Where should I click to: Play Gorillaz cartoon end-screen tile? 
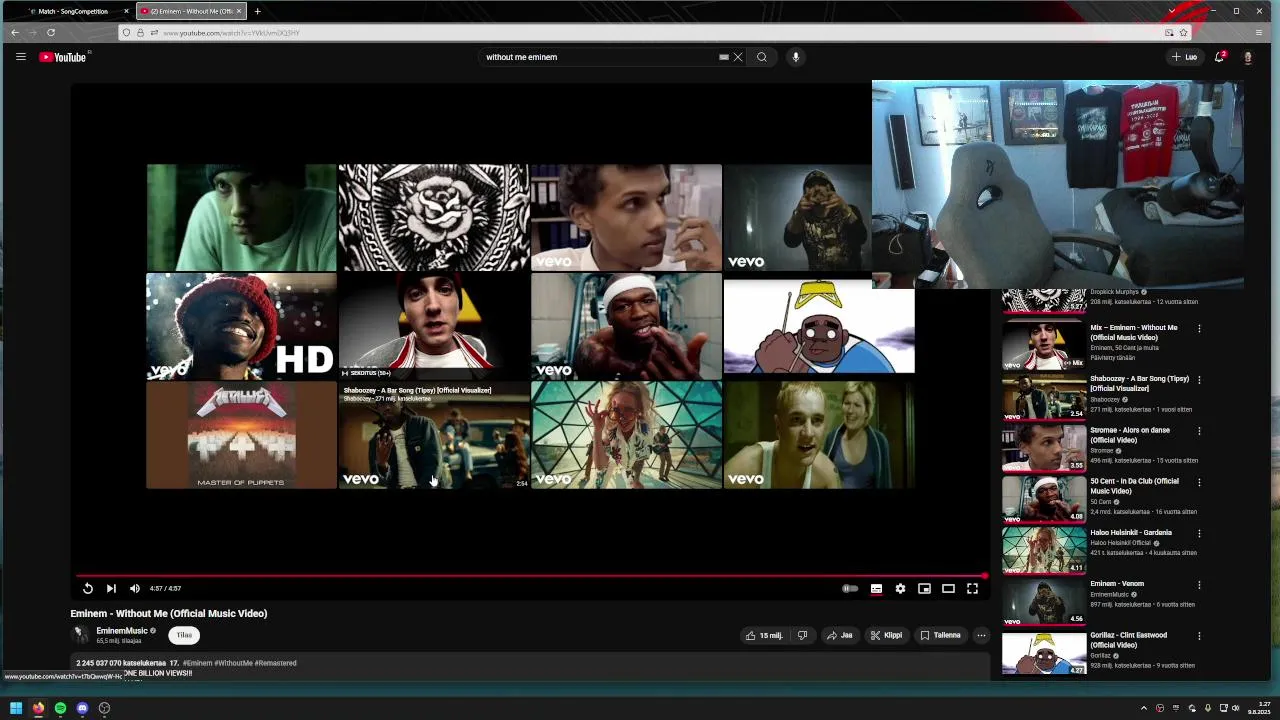point(819,326)
